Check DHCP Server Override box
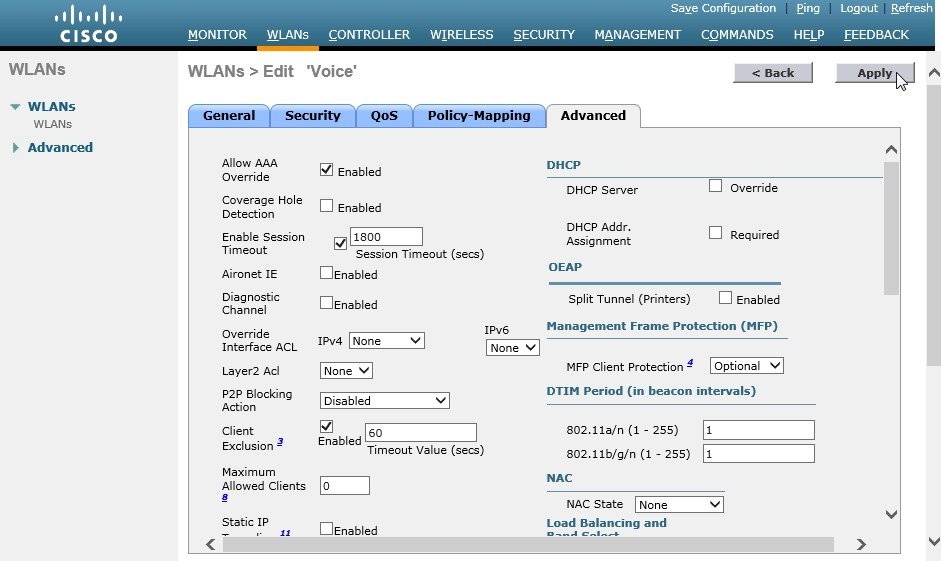This screenshot has width=941, height=561. point(715,186)
